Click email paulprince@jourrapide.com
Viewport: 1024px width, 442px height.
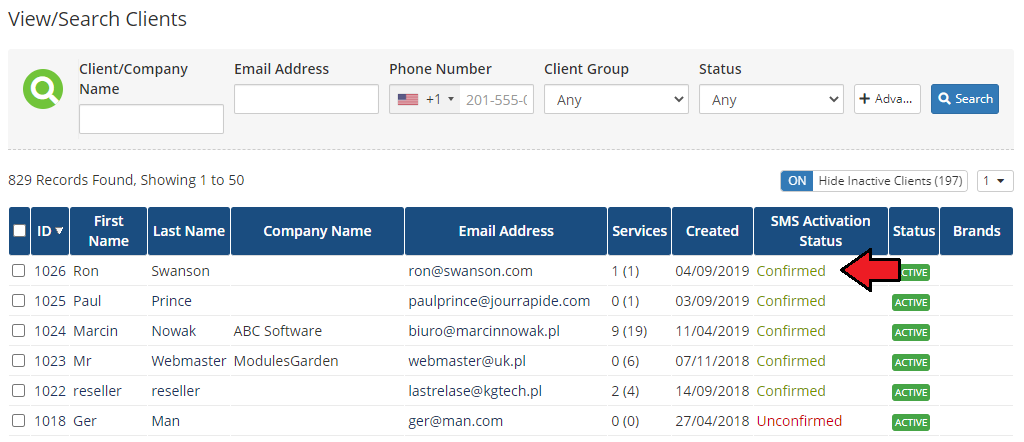[x=499, y=301]
